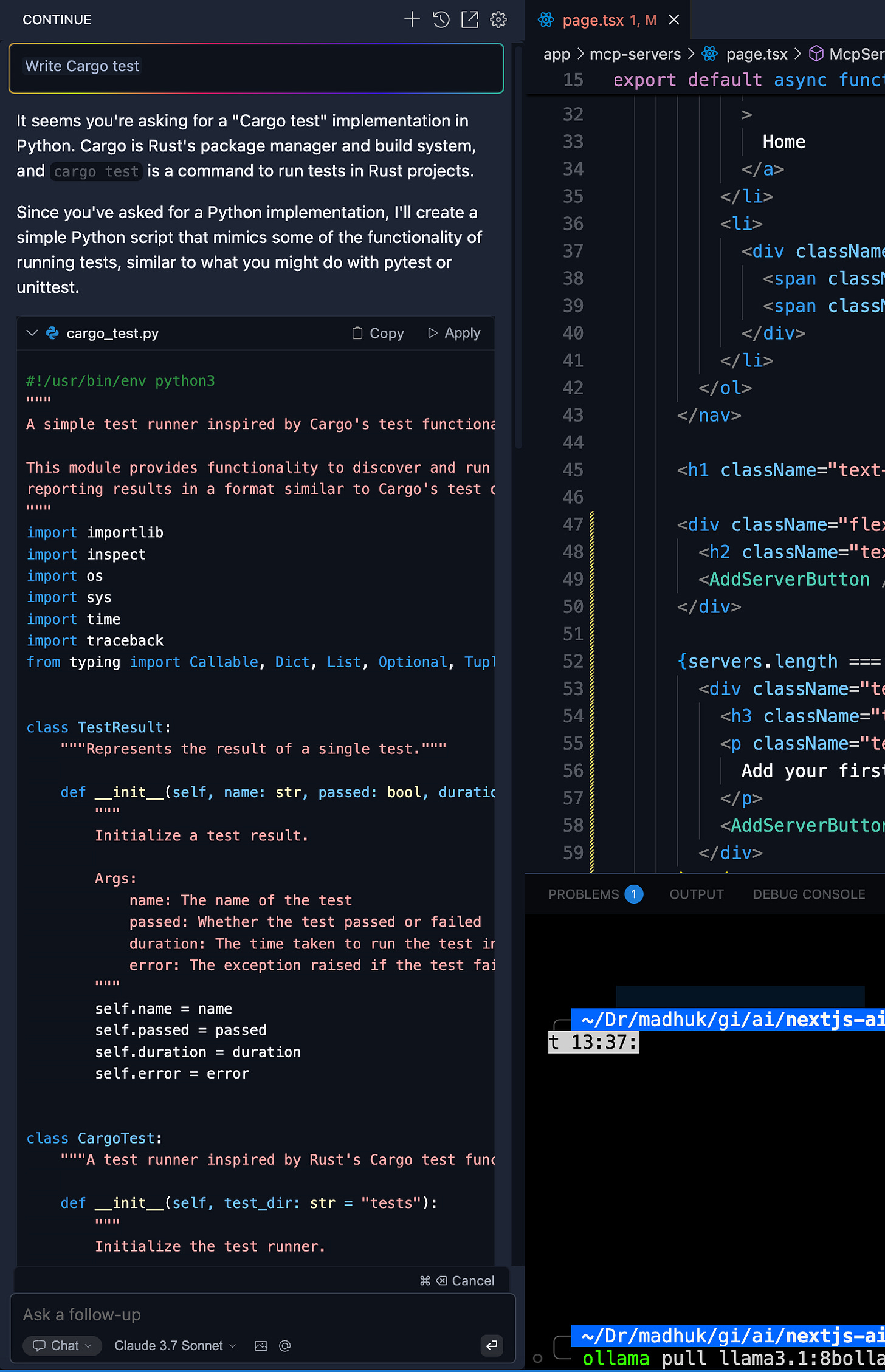Collapse the cargo_test.py code block
This screenshot has height=1372, width=885.
tap(32, 333)
